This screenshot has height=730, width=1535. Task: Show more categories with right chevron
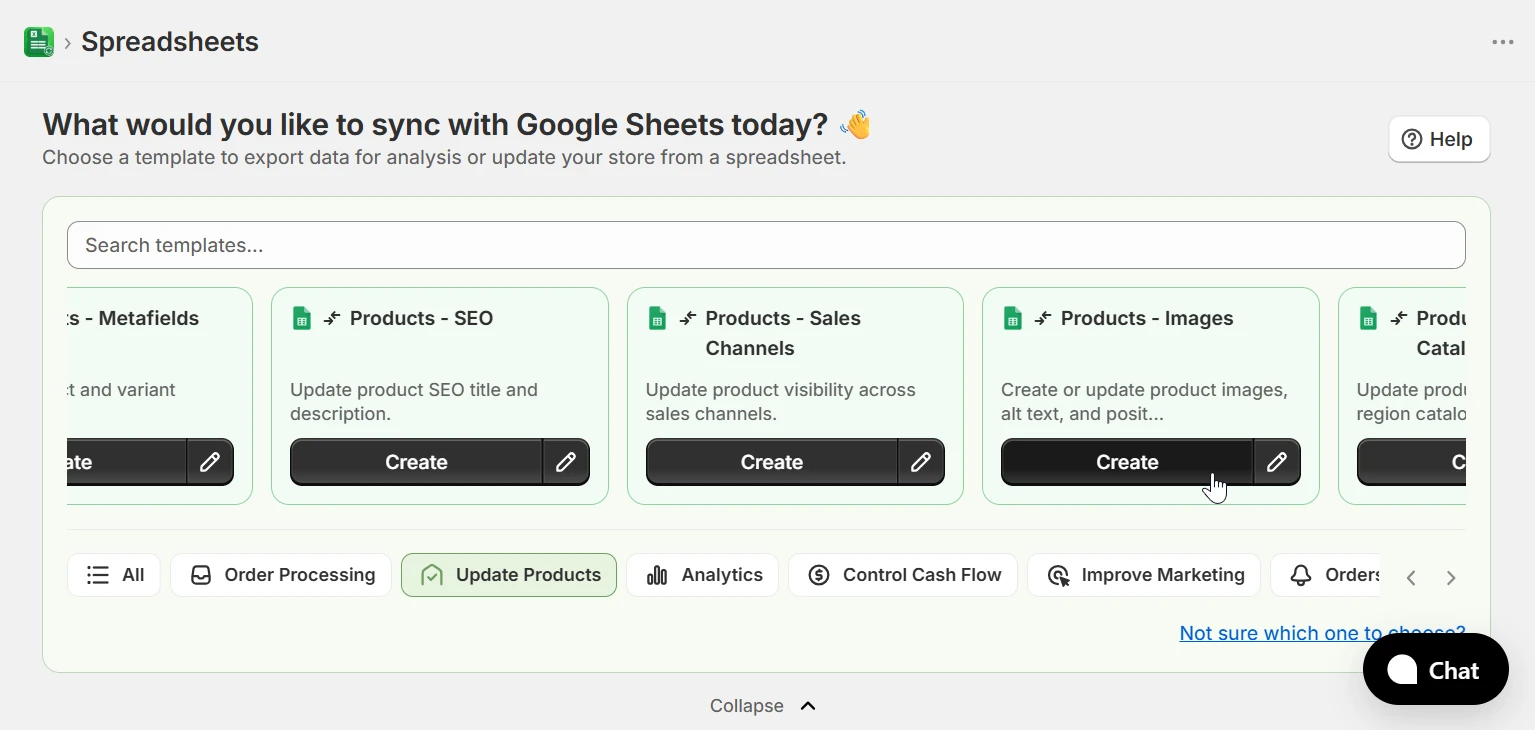pos(1451,578)
